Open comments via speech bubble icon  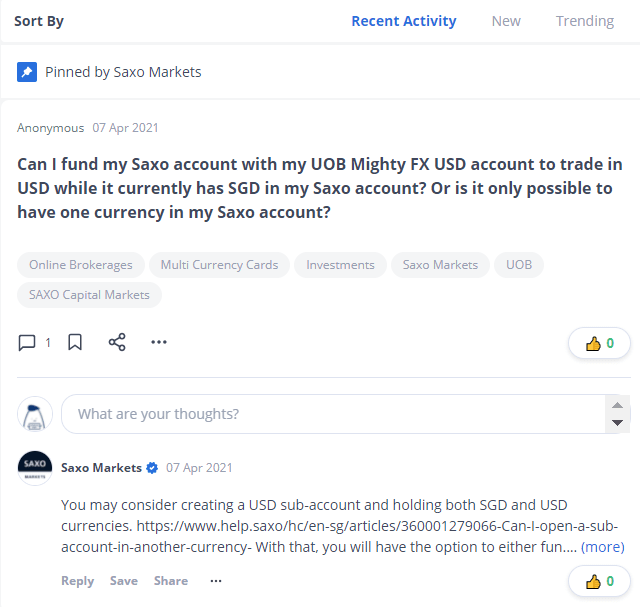tap(27, 343)
